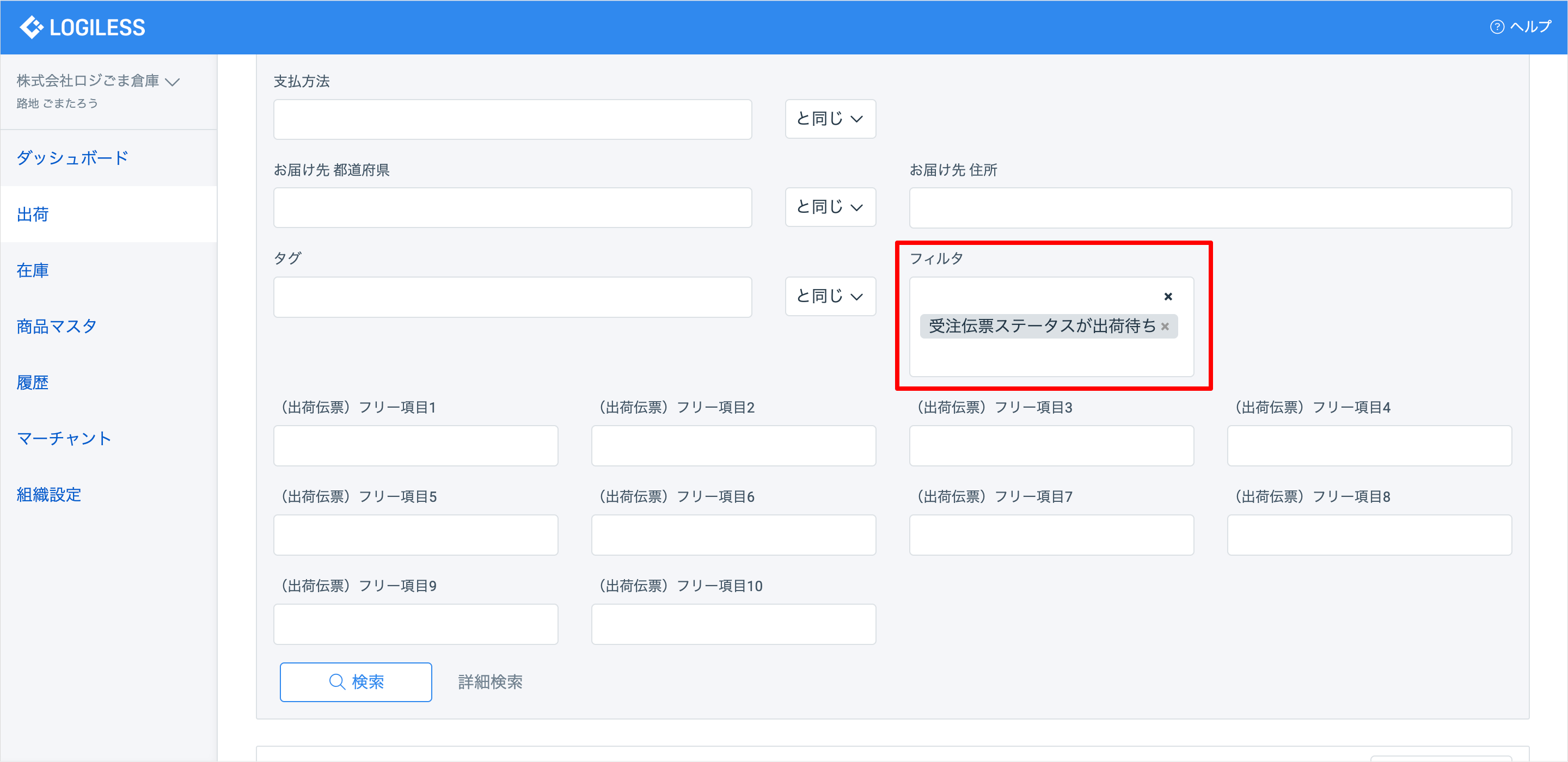
Task: Go to 在庫 in the sidebar
Action: (32, 270)
